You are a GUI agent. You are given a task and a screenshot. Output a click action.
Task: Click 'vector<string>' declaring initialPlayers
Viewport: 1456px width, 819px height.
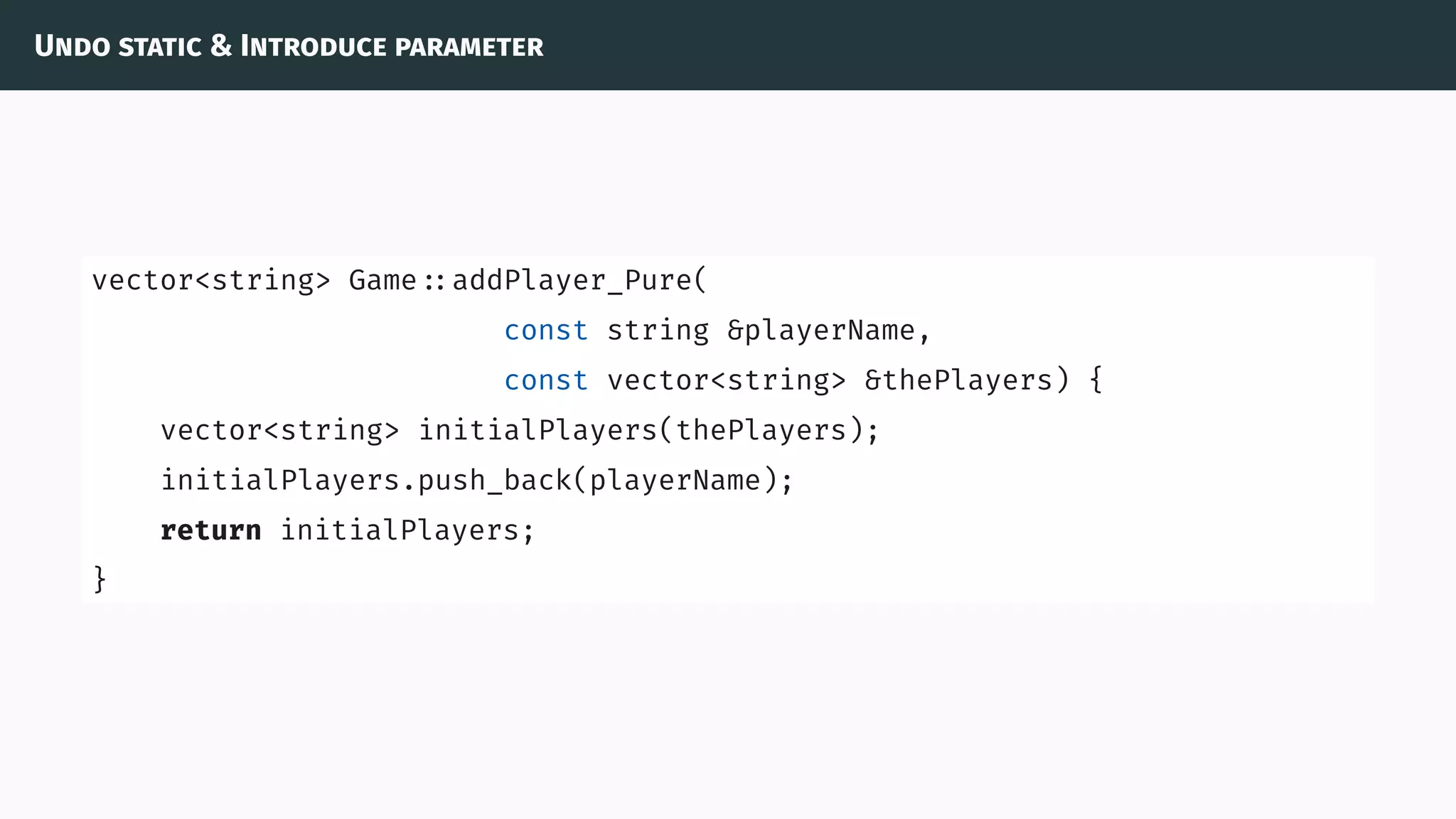coord(280,430)
